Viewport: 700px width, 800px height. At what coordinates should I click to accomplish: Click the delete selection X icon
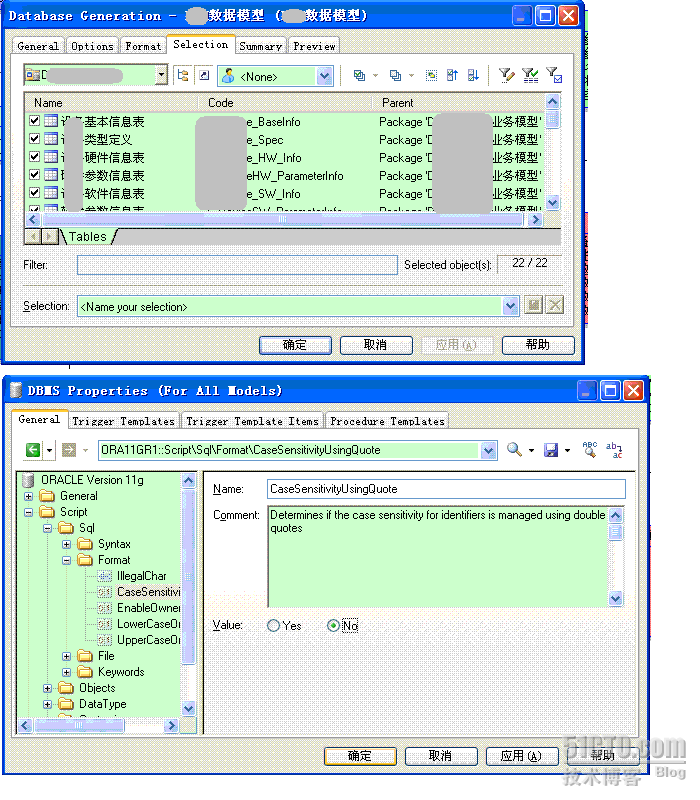(x=555, y=306)
